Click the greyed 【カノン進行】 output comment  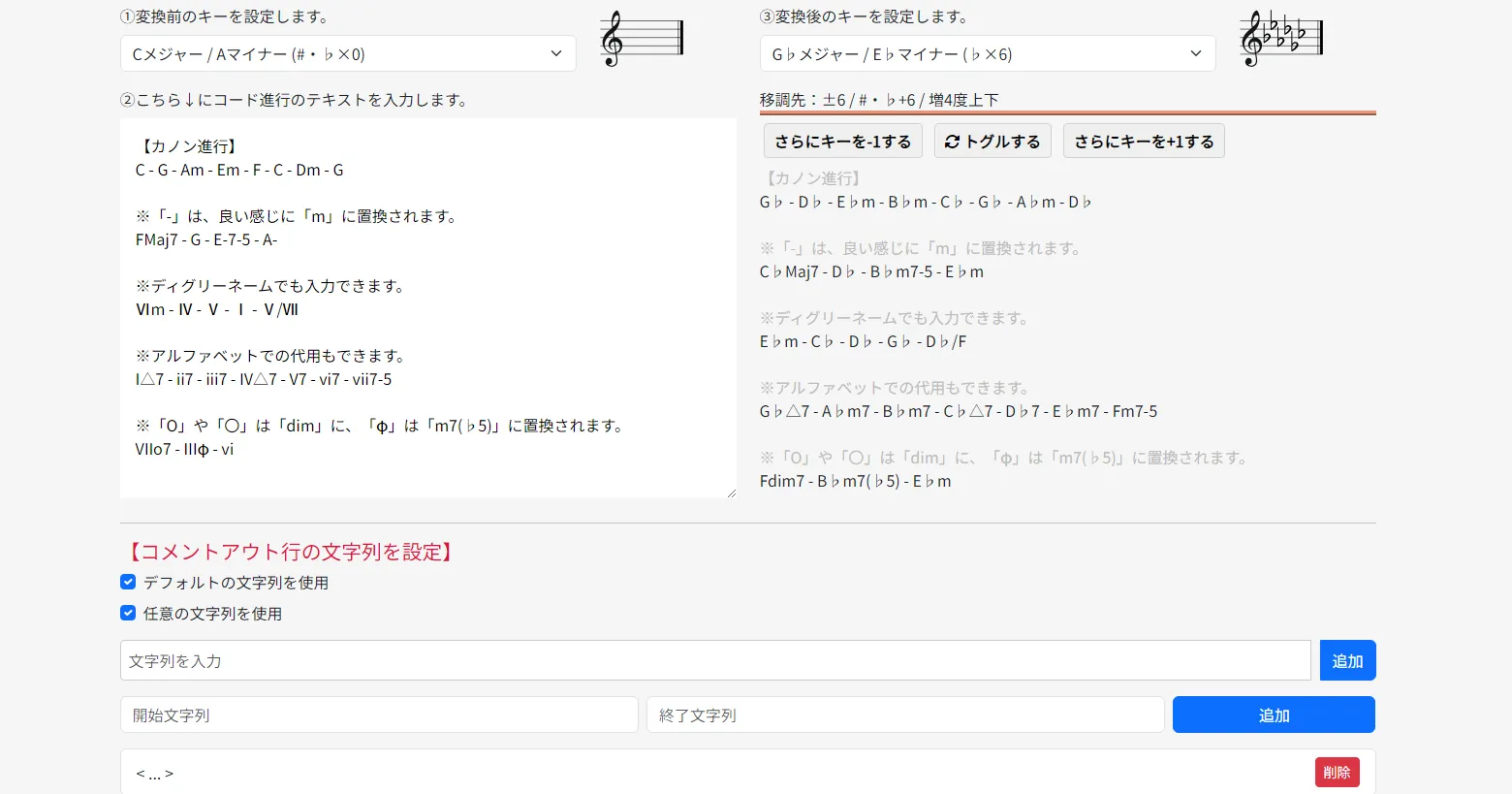click(x=813, y=178)
